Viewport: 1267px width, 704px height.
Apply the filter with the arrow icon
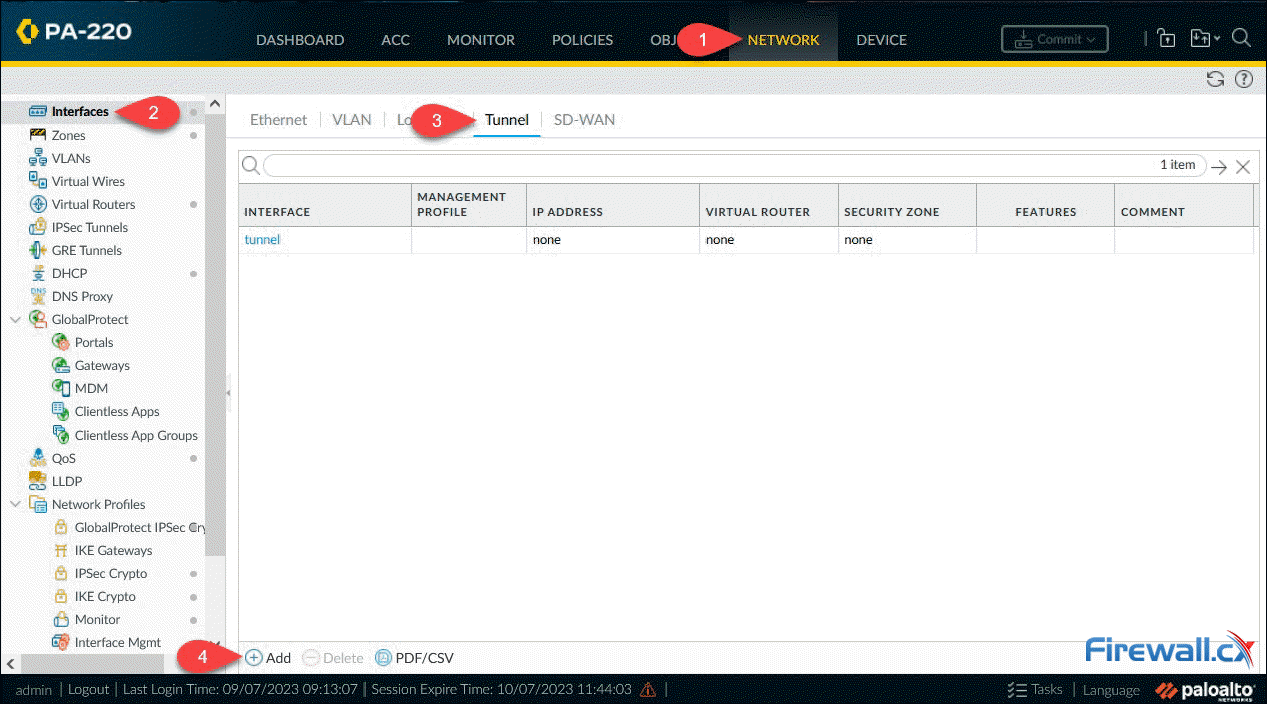(1219, 167)
